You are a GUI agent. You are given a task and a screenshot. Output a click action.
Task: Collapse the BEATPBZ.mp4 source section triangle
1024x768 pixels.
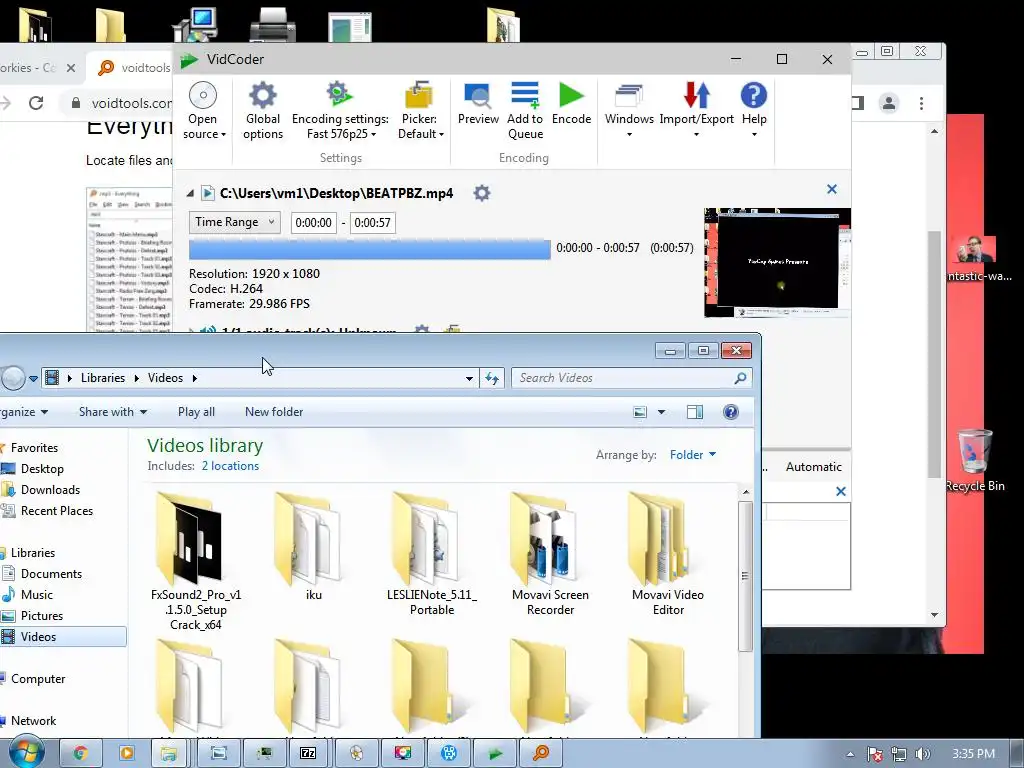(x=190, y=193)
